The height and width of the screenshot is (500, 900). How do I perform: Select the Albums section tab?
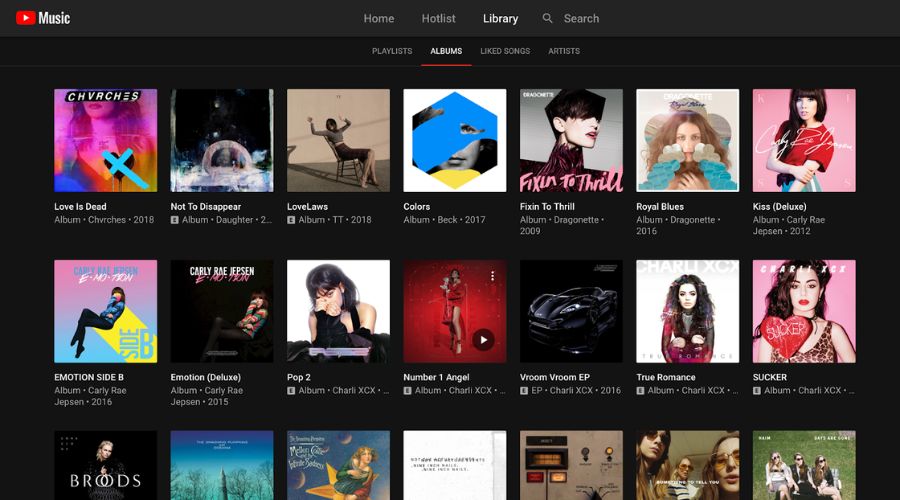(x=446, y=51)
